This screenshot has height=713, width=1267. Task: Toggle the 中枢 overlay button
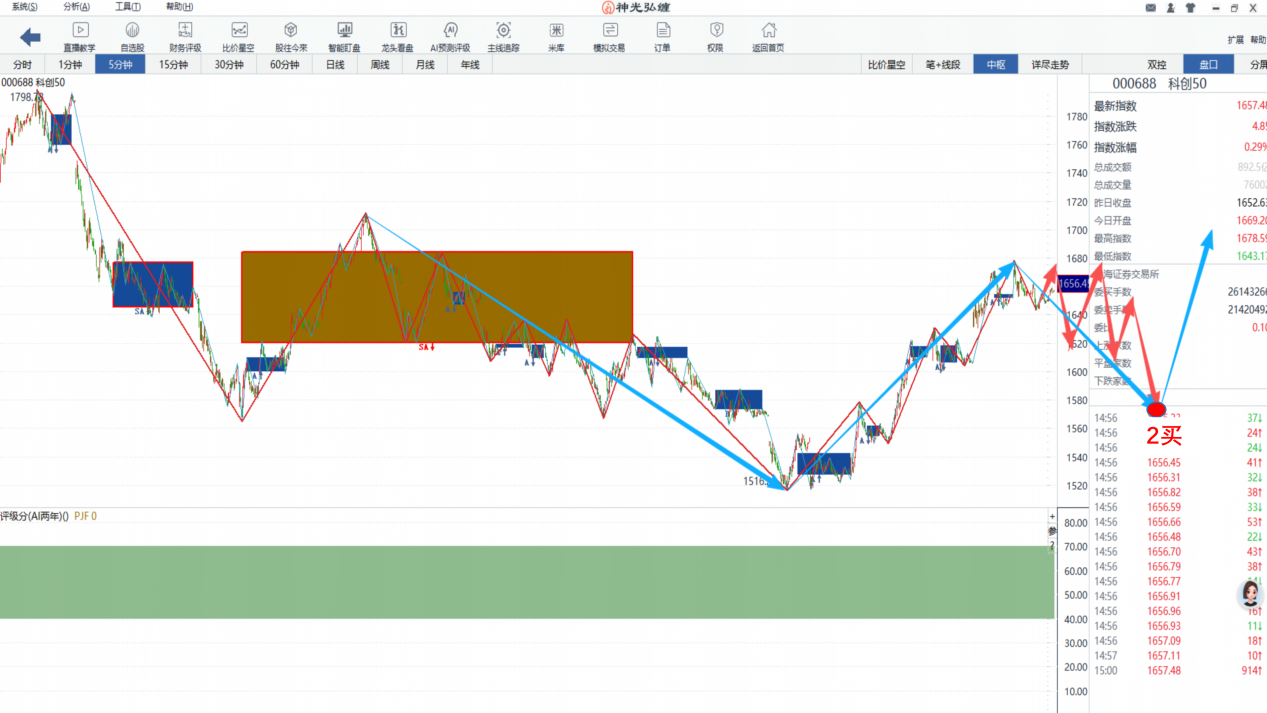pyautogui.click(x=995, y=65)
